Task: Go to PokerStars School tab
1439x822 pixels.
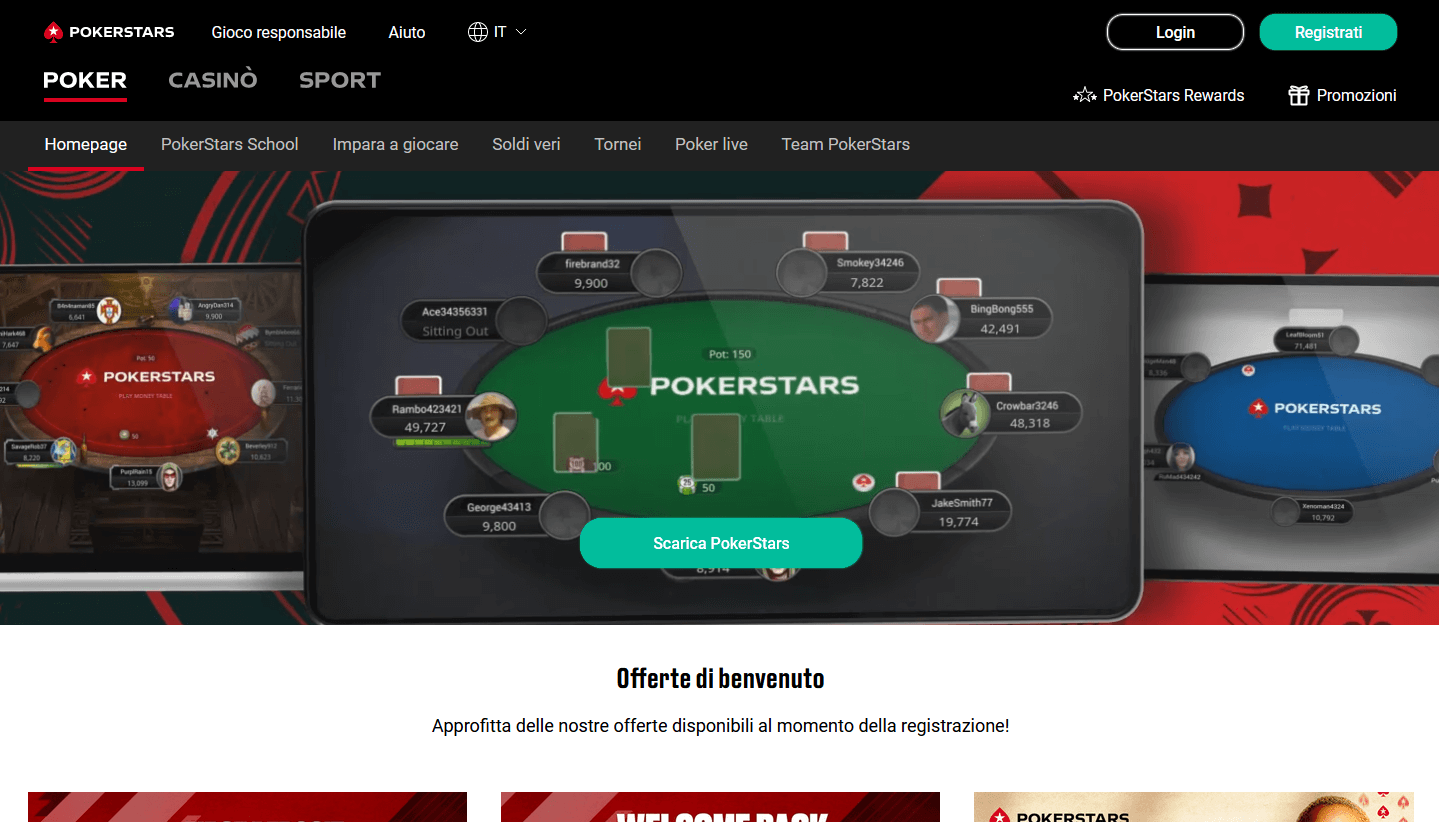Action: pos(230,144)
